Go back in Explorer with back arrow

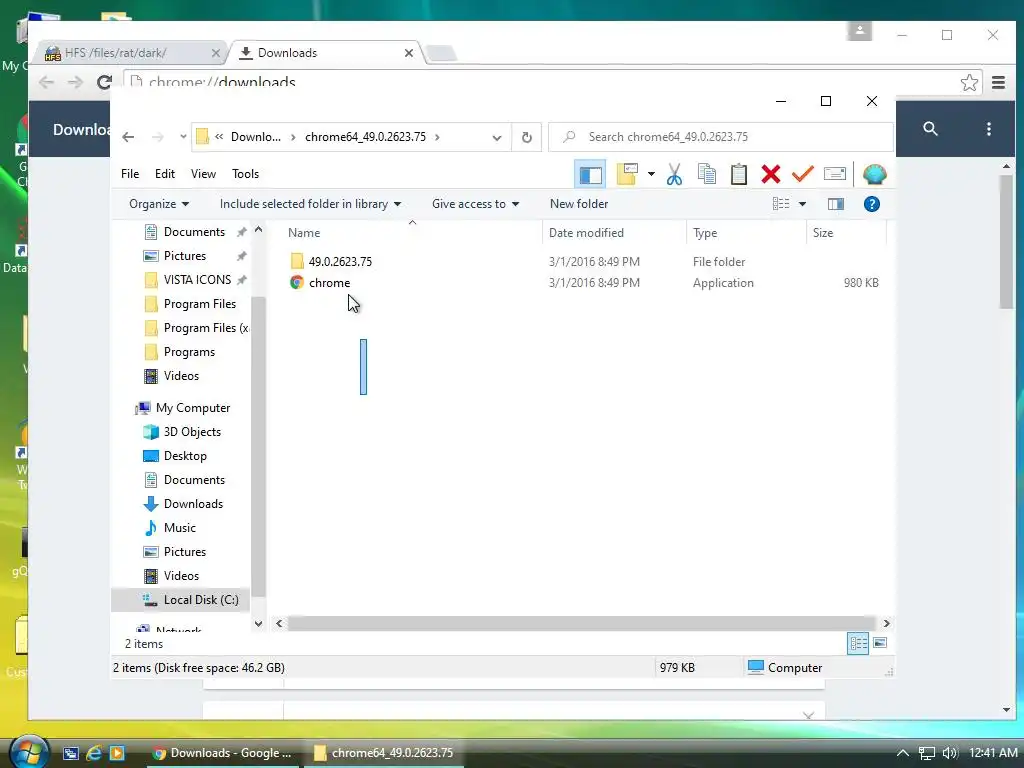point(128,137)
